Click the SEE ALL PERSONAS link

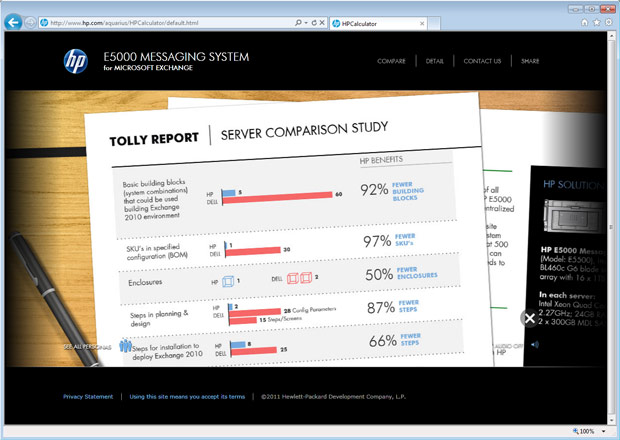point(87,347)
